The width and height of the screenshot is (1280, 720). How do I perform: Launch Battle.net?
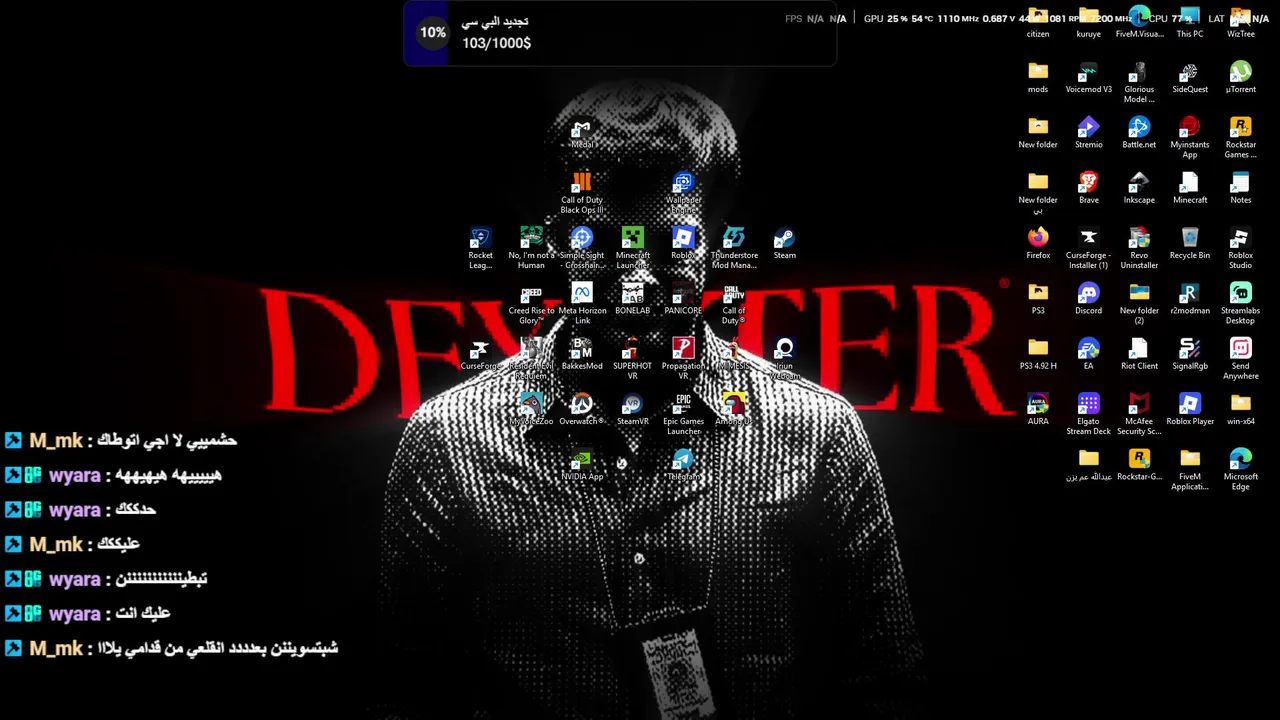[x=1139, y=133]
